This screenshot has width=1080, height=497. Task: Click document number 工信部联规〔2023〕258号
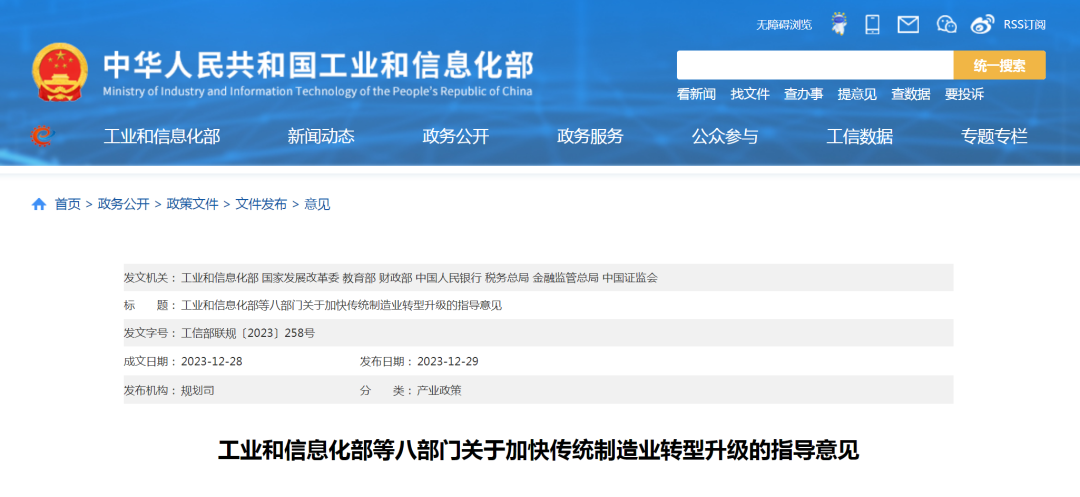[248, 333]
